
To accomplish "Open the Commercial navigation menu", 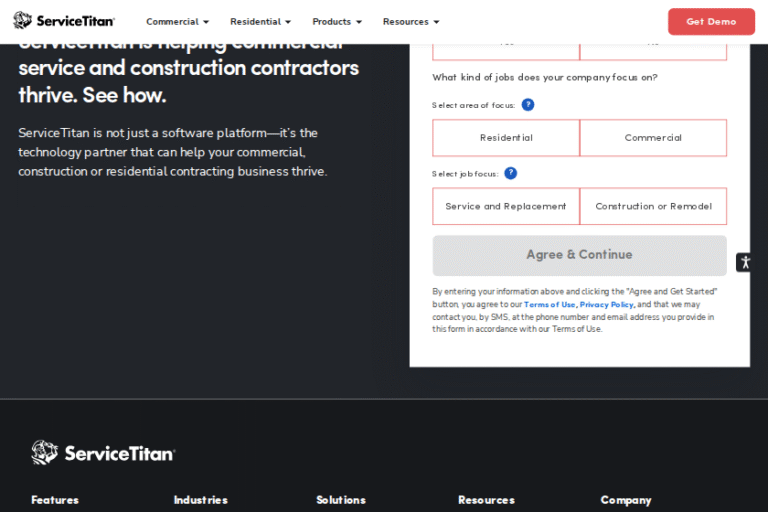I will 177,22.
